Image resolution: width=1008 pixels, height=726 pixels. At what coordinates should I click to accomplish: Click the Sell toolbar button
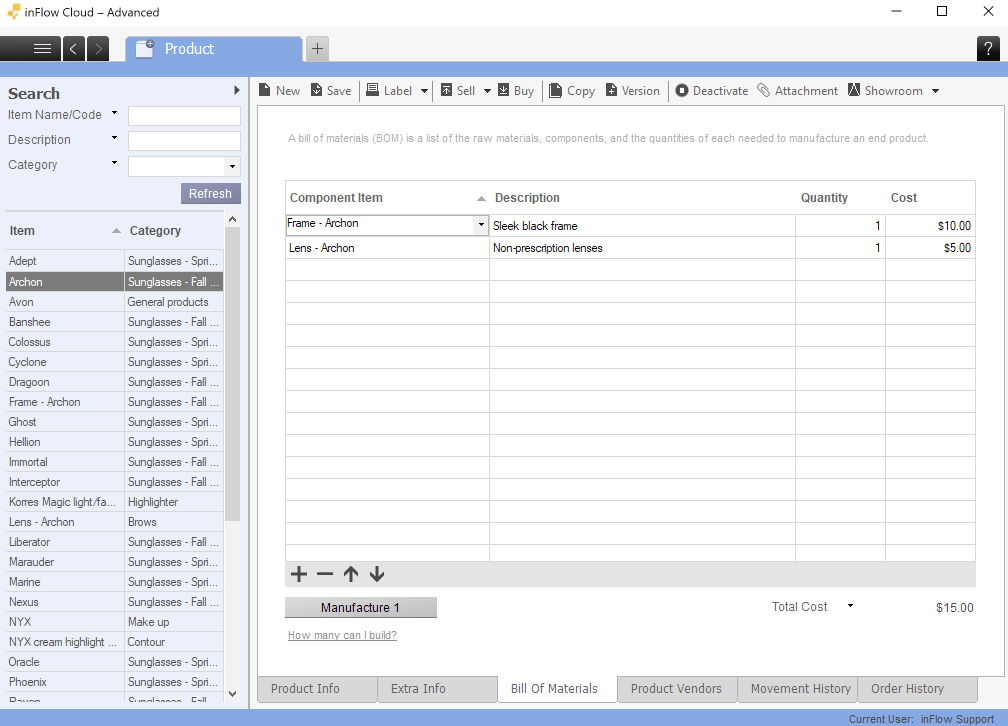[x=458, y=91]
